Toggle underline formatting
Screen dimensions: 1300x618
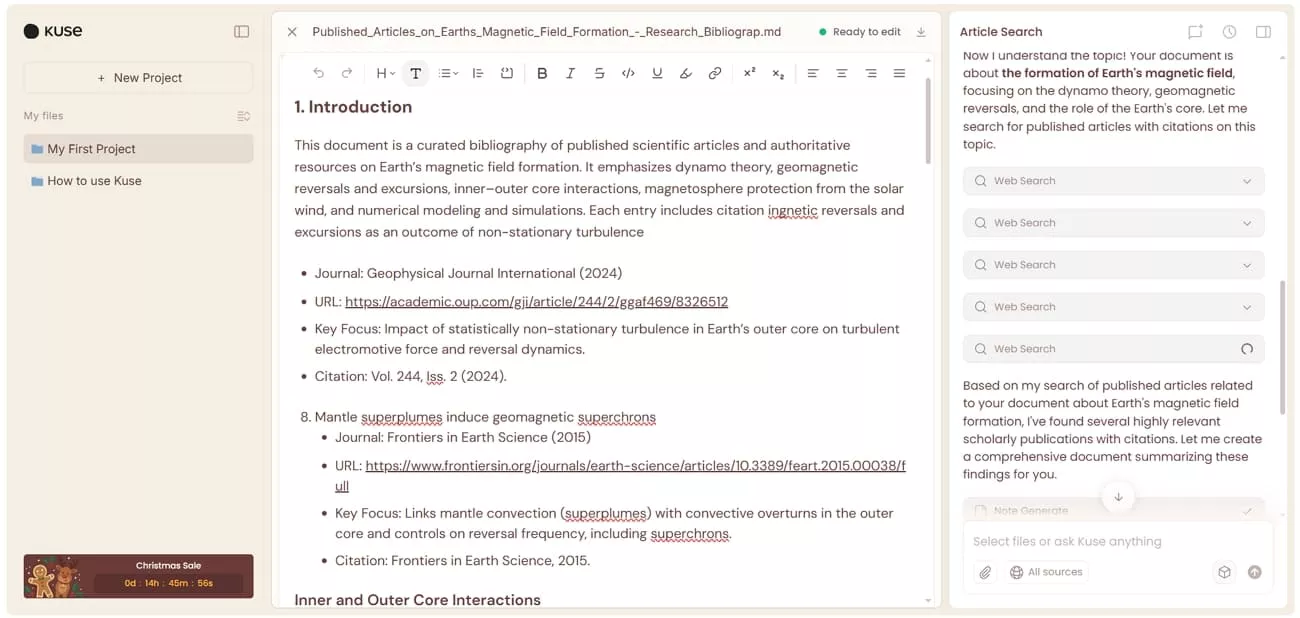tap(657, 72)
